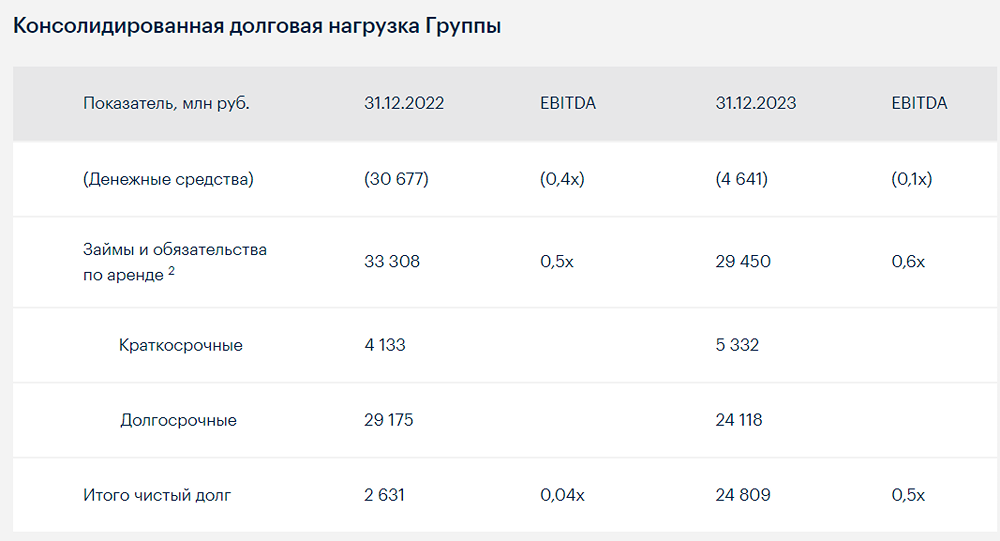1000x541 pixels.
Task: Click the loans value 29 450
Action: click(x=744, y=262)
